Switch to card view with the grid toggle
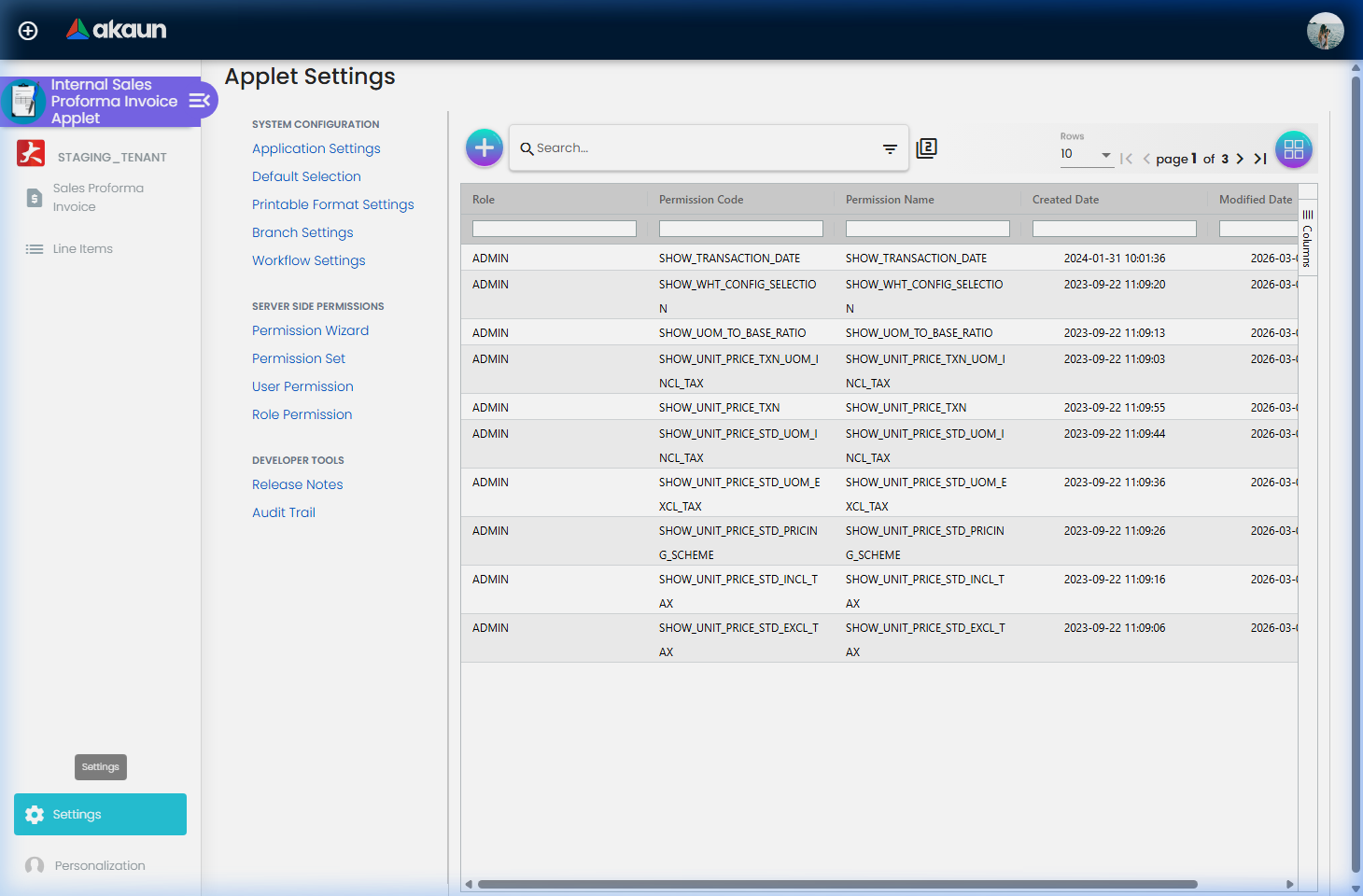This screenshot has height=896, width=1363. point(1294,148)
